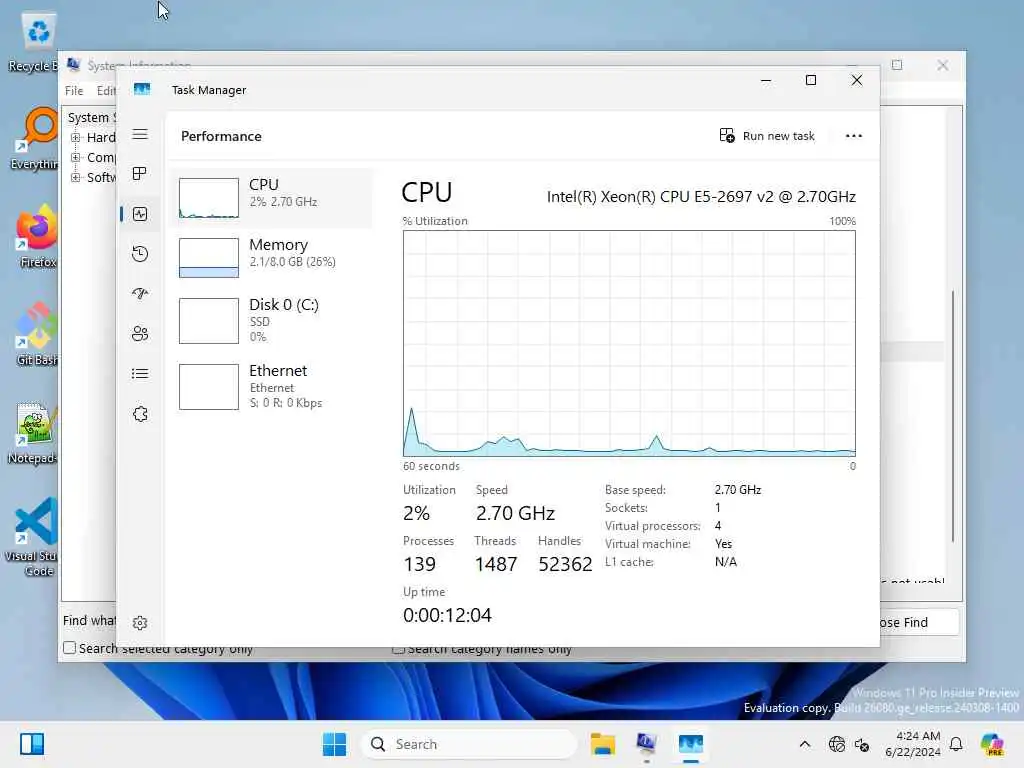This screenshot has height=768, width=1024.
Task: Switch to System Information taskbar icon
Action: (x=647, y=744)
